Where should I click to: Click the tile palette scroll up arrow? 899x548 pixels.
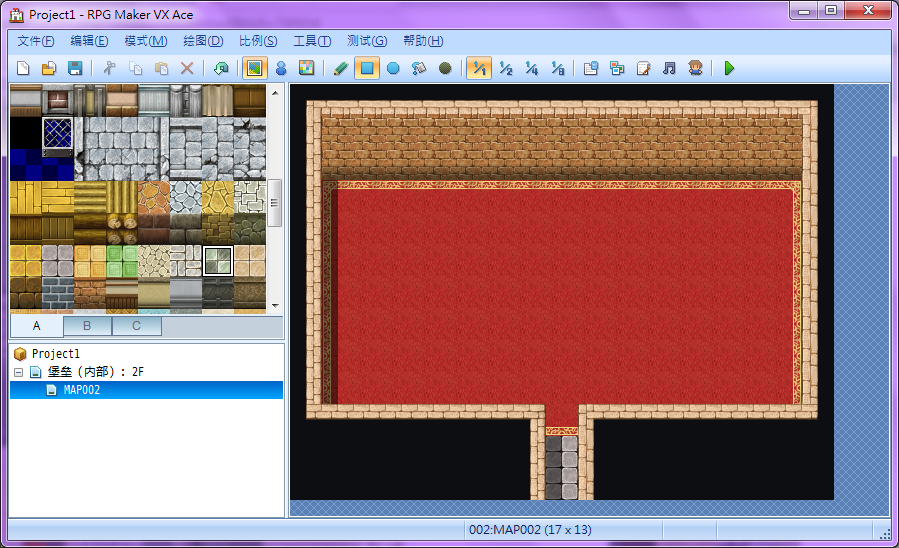pyautogui.click(x=275, y=92)
